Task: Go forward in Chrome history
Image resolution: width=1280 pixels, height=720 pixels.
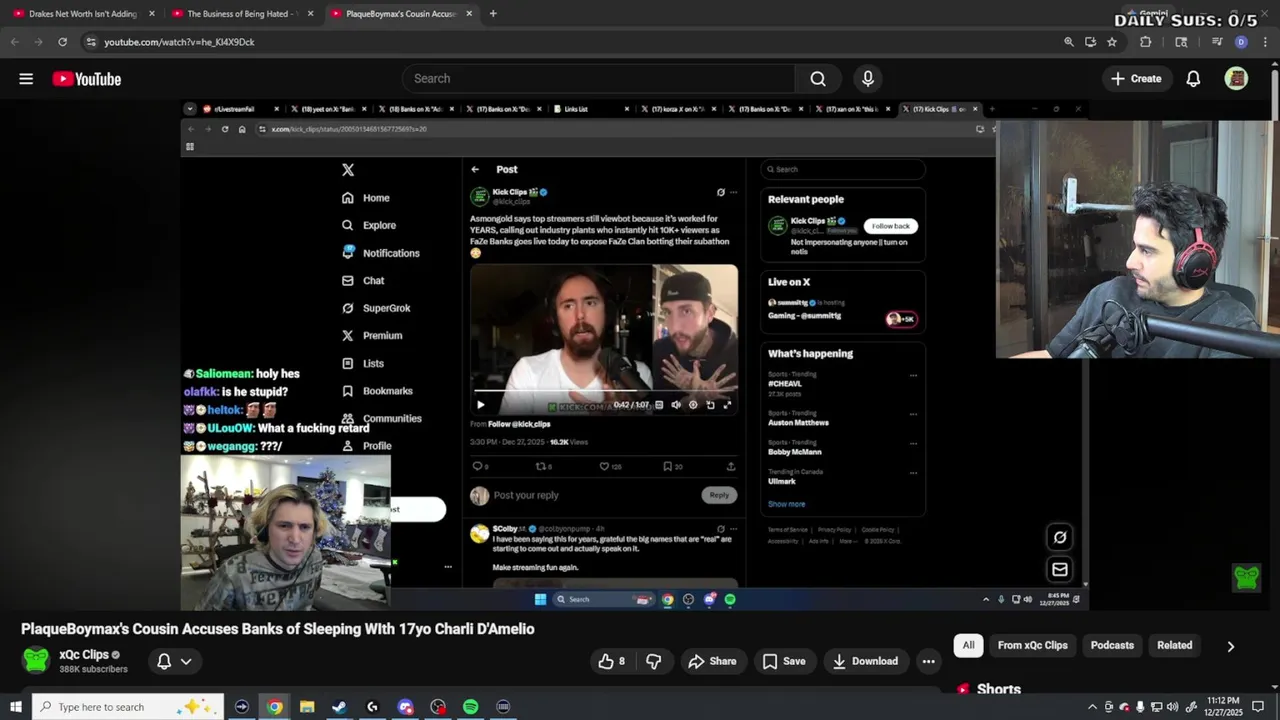Action: (38, 42)
